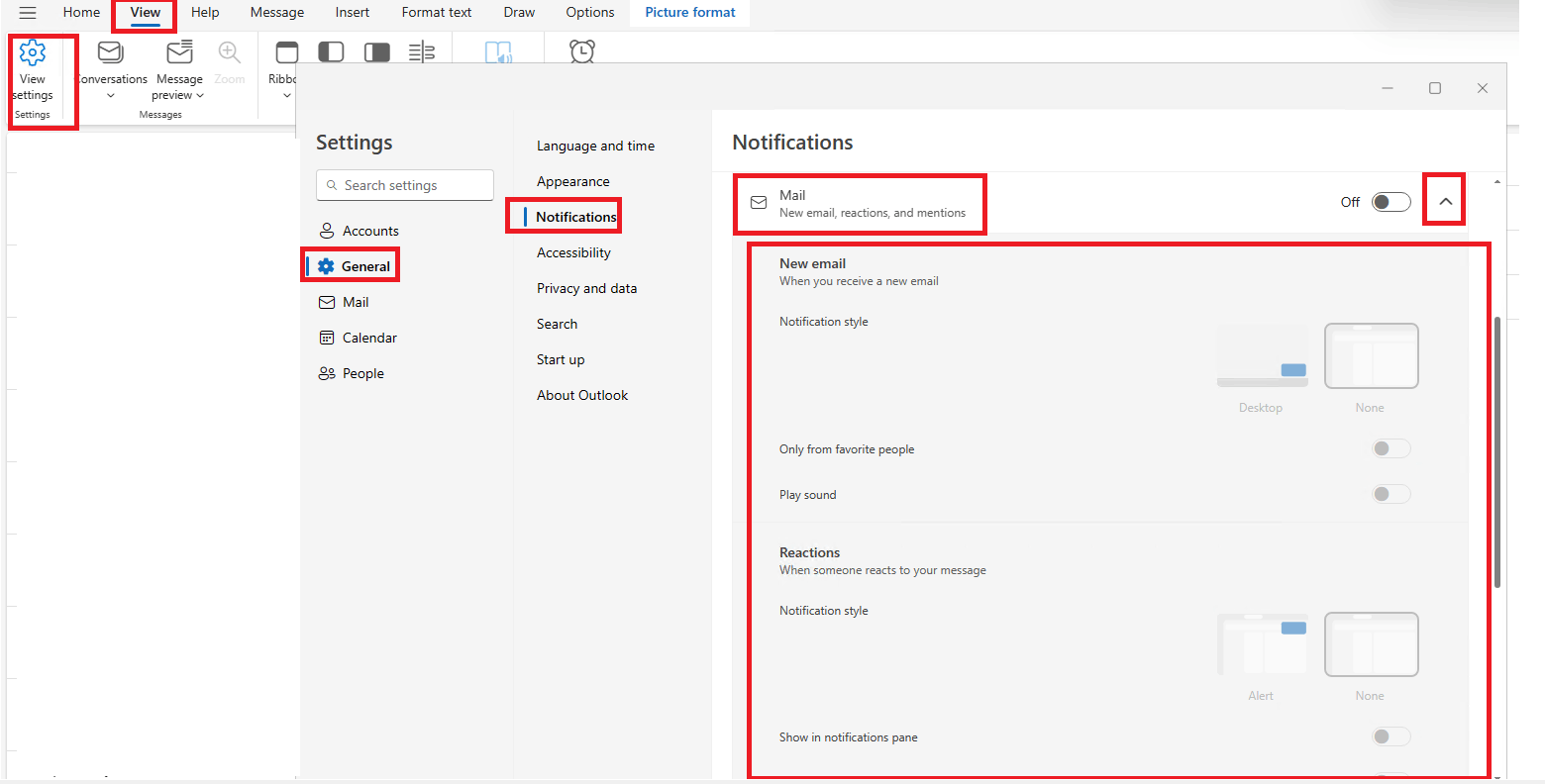Switch to the Draw ribbon tab
Viewport: 1545px width, 784px height.
tap(519, 12)
